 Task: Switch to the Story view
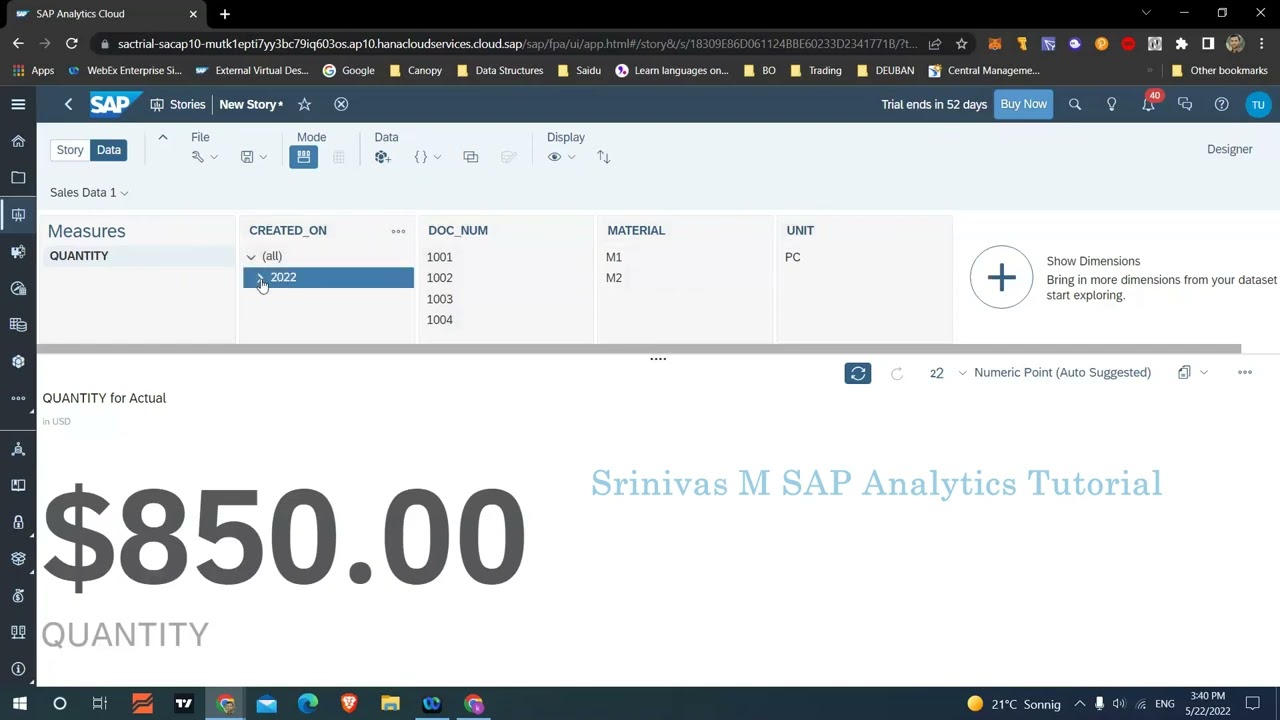pos(70,150)
